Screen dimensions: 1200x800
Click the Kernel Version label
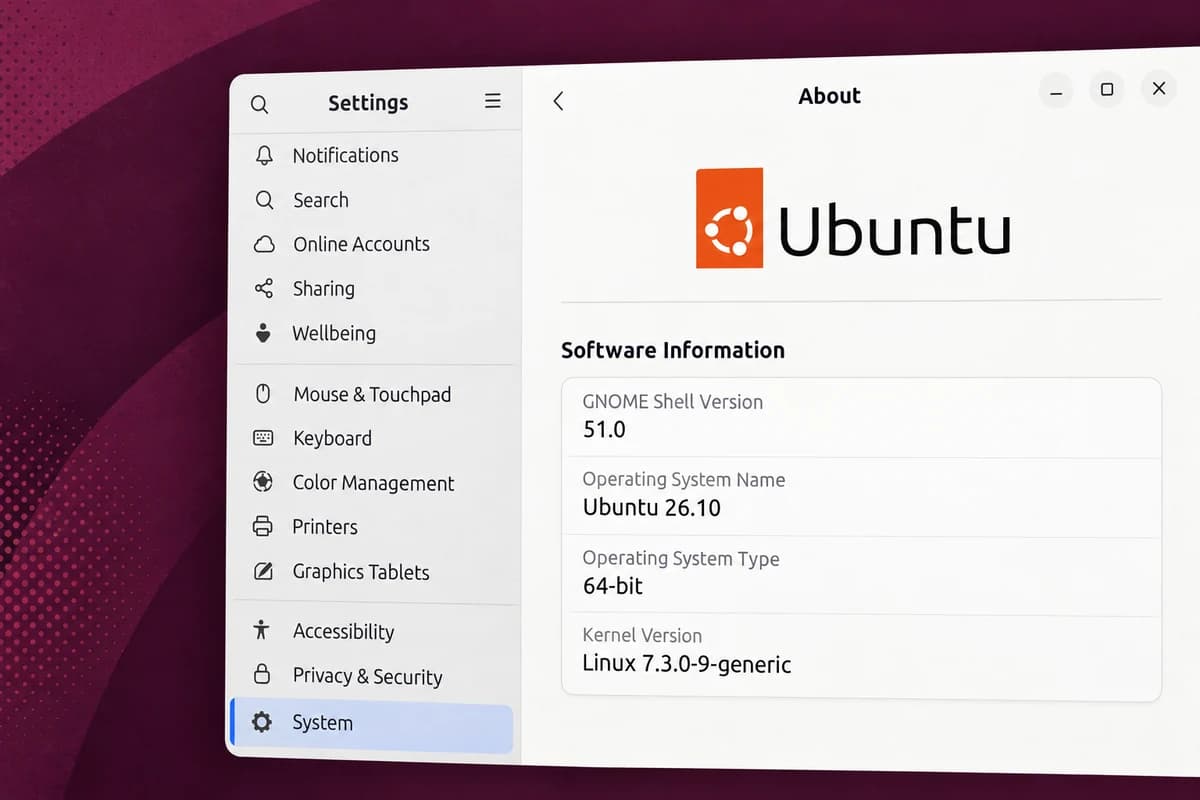642,635
